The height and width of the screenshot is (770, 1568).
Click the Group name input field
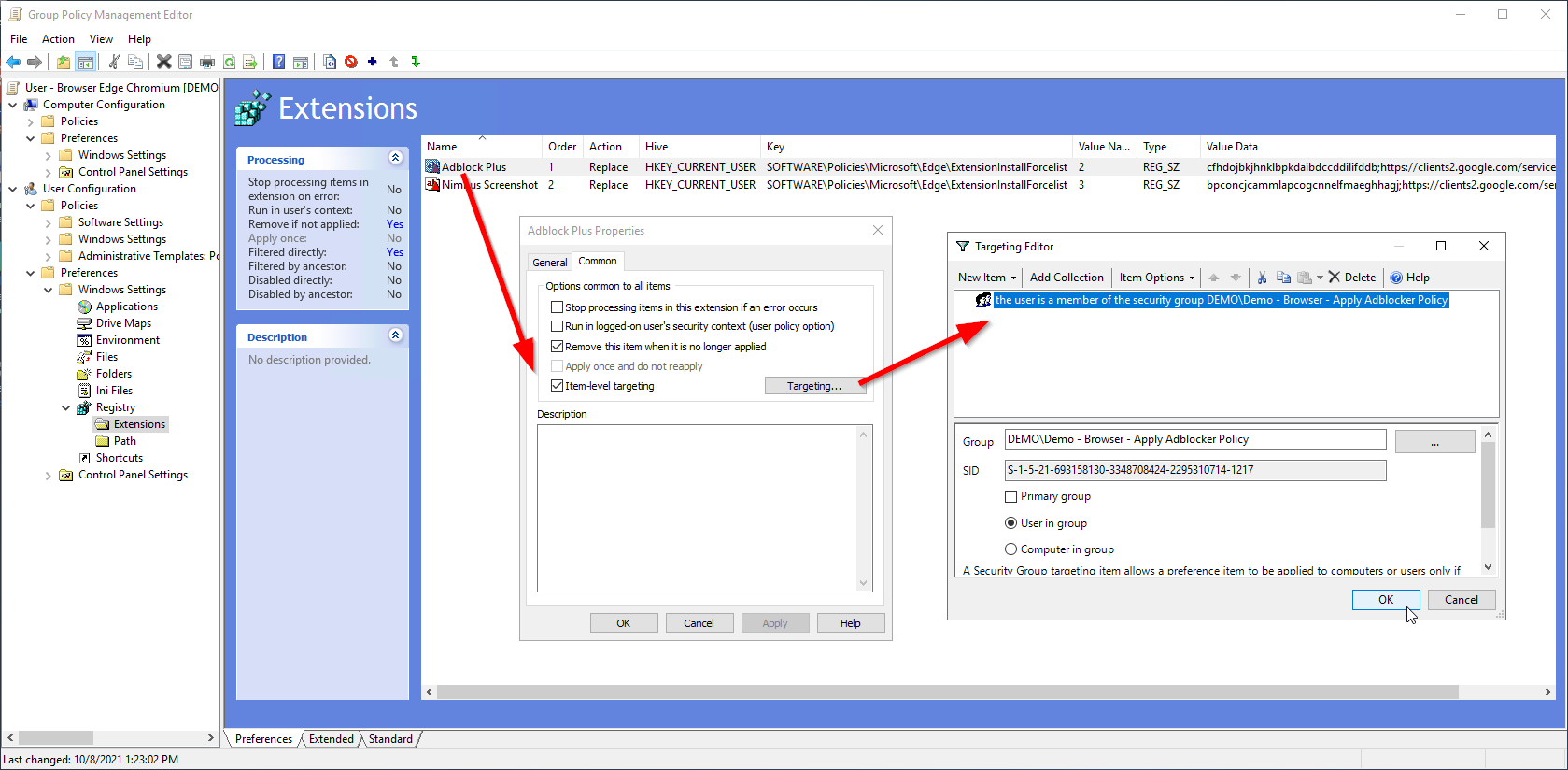[1194, 440]
